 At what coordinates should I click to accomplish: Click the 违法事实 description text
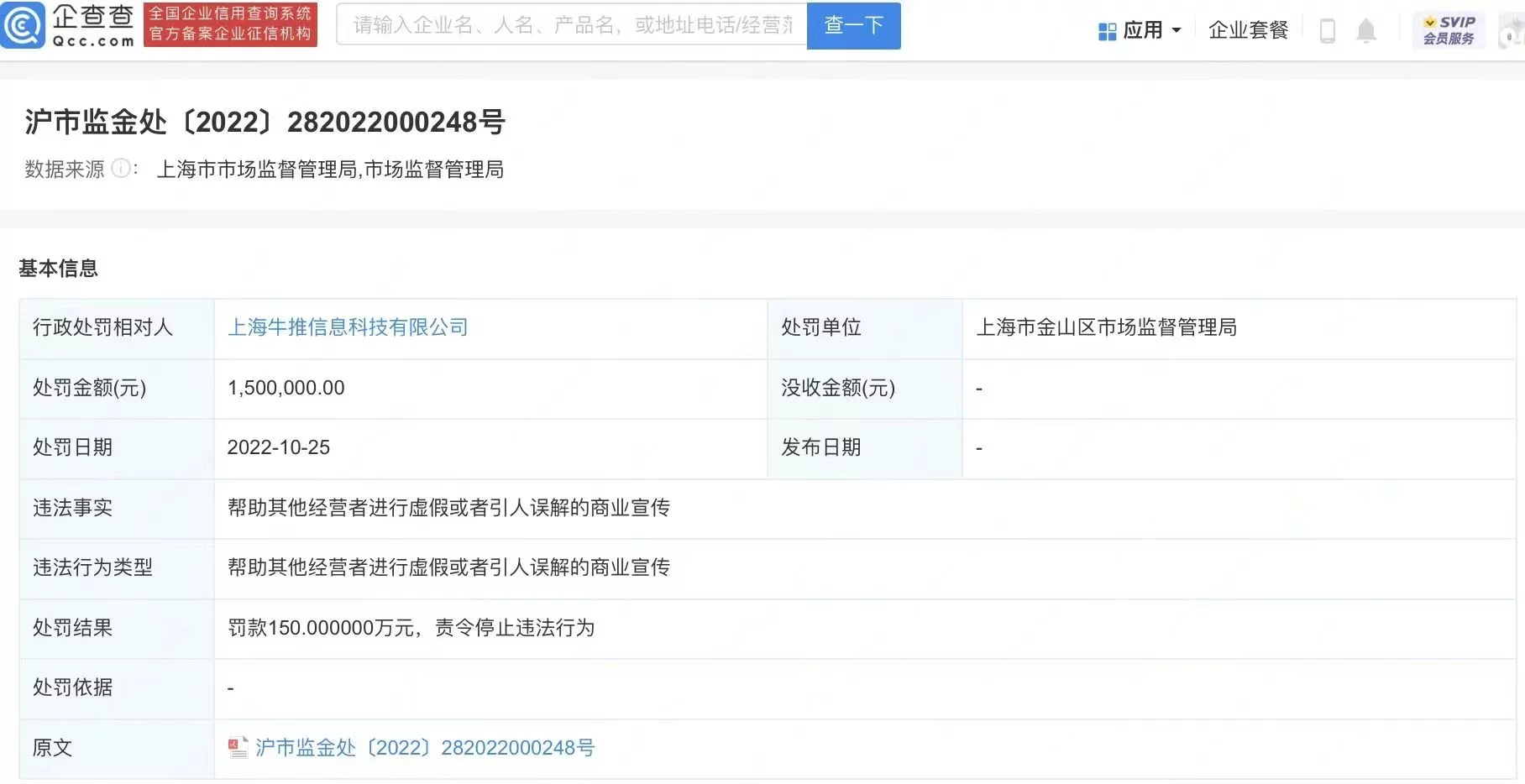click(448, 508)
